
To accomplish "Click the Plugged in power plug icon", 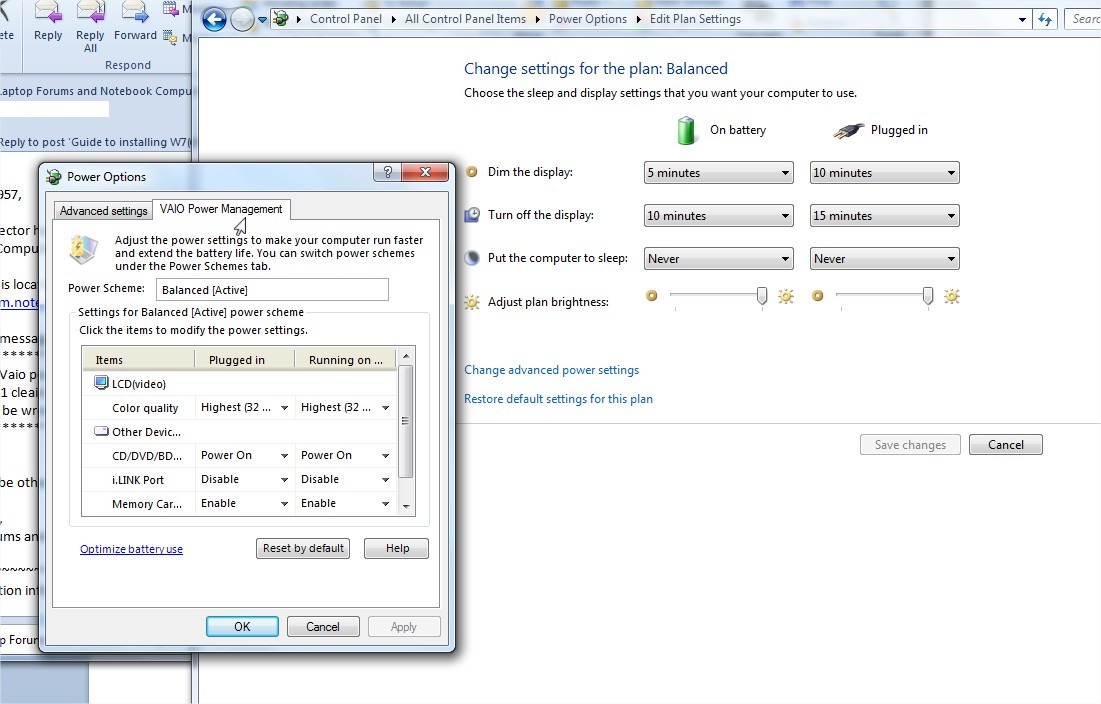I will [x=849, y=131].
